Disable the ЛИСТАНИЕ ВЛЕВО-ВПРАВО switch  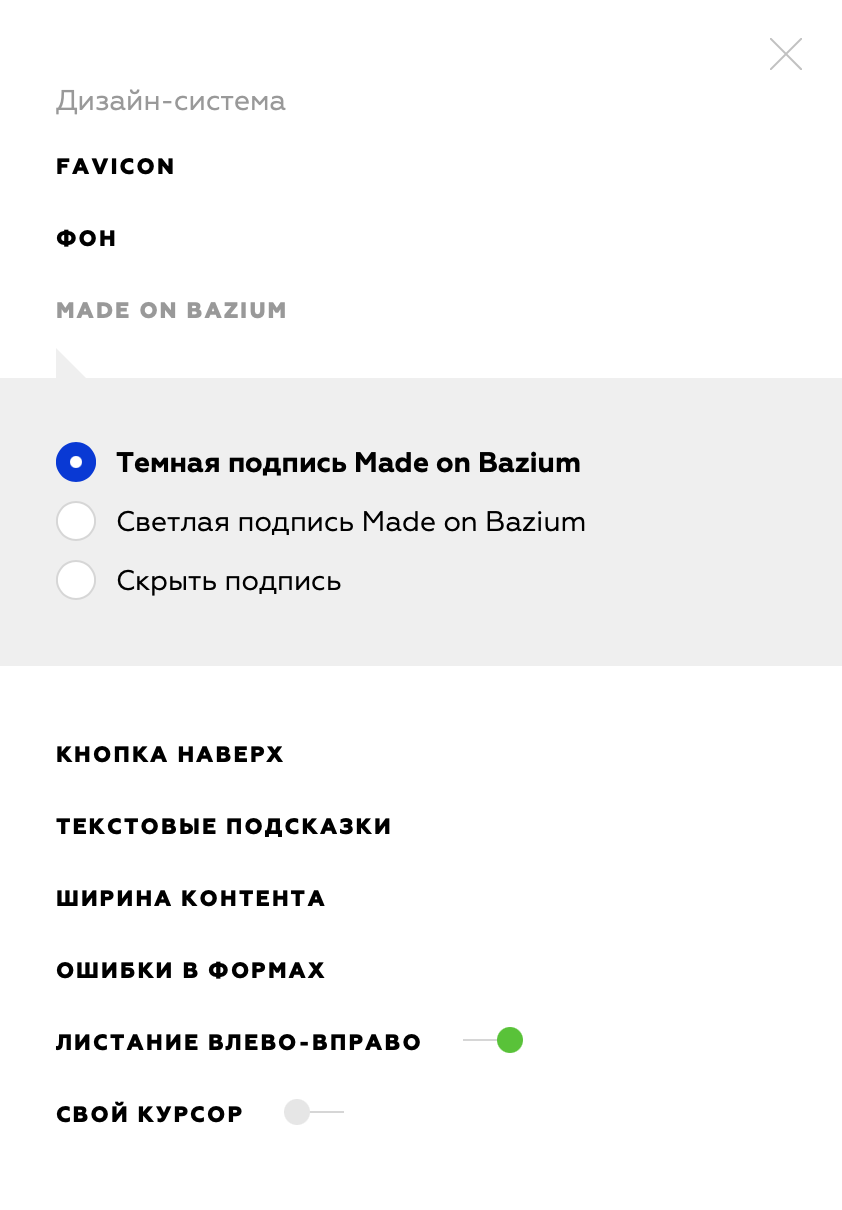[496, 1041]
